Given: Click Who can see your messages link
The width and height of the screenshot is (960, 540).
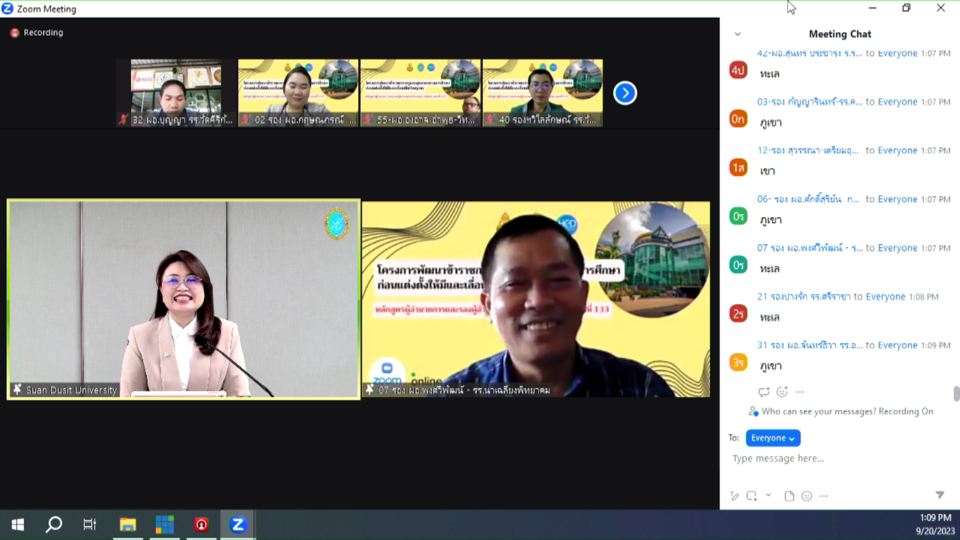Looking at the screenshot, I should pyautogui.click(x=847, y=411).
